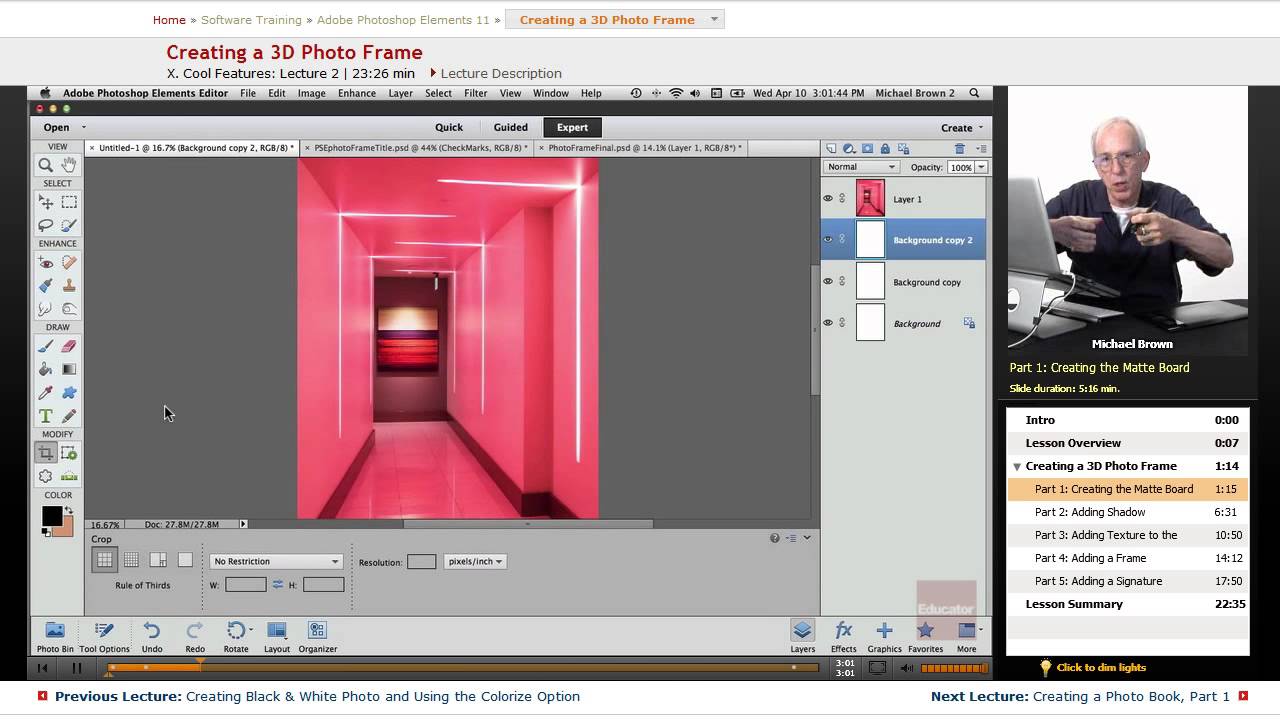Select the Rectangular Marquee tool

[x=69, y=202]
